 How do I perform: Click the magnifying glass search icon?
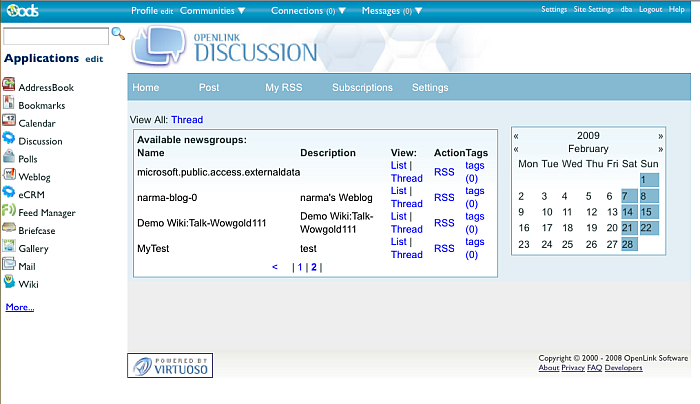(x=118, y=35)
